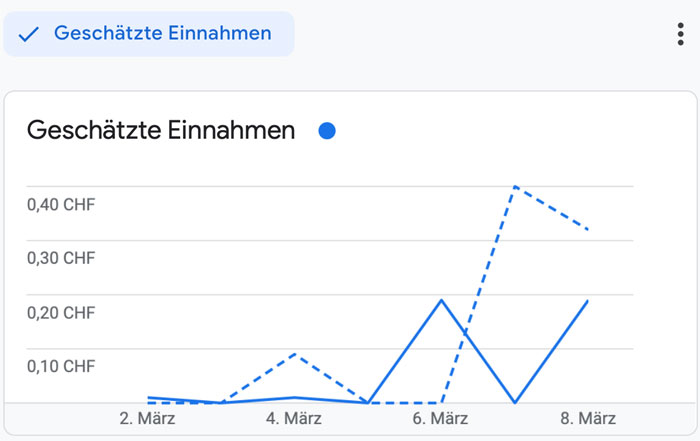Open the three-dot more options menu
700x441 pixels.
click(x=680, y=34)
